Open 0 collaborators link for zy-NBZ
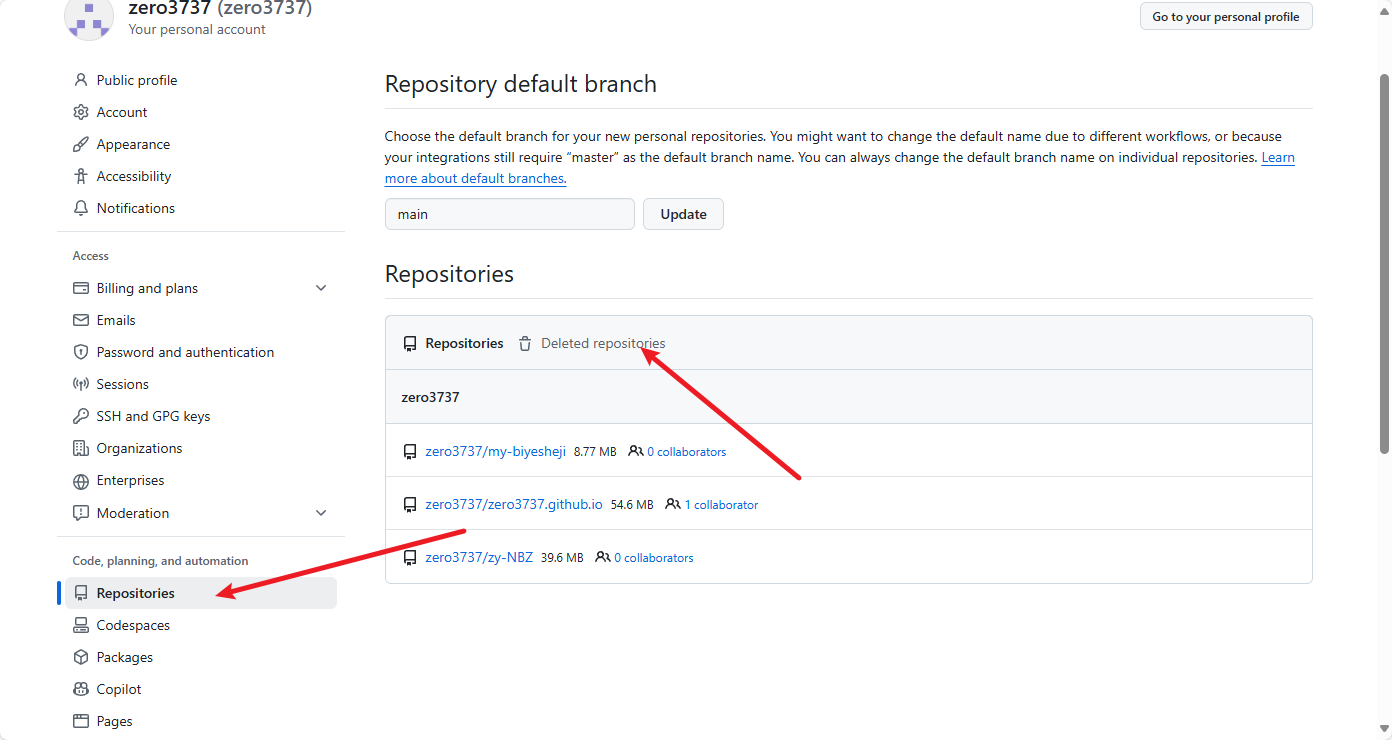 point(653,558)
